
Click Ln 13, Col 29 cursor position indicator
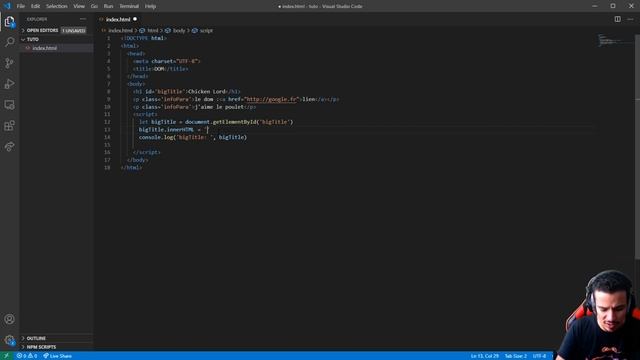point(484,356)
